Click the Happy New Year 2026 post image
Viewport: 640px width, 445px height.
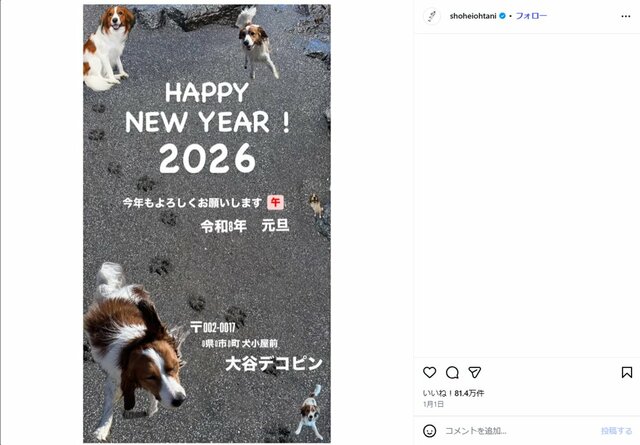(207, 223)
